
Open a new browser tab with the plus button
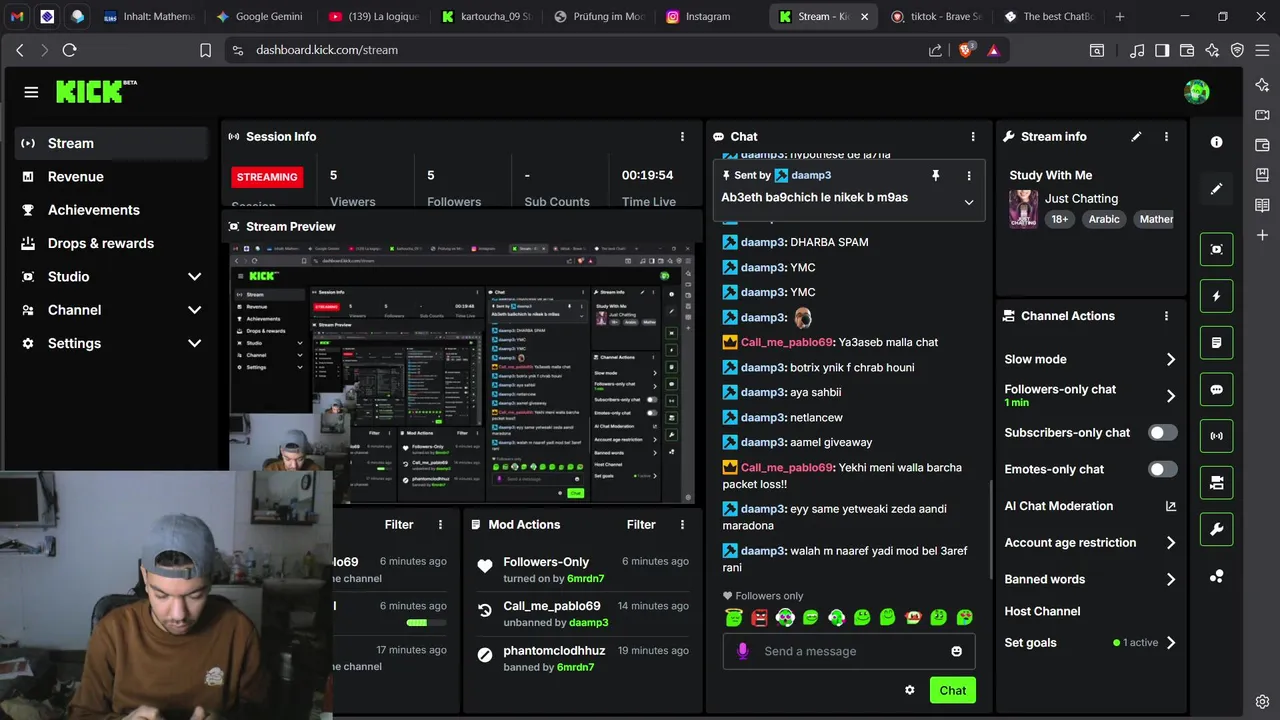1119,17
